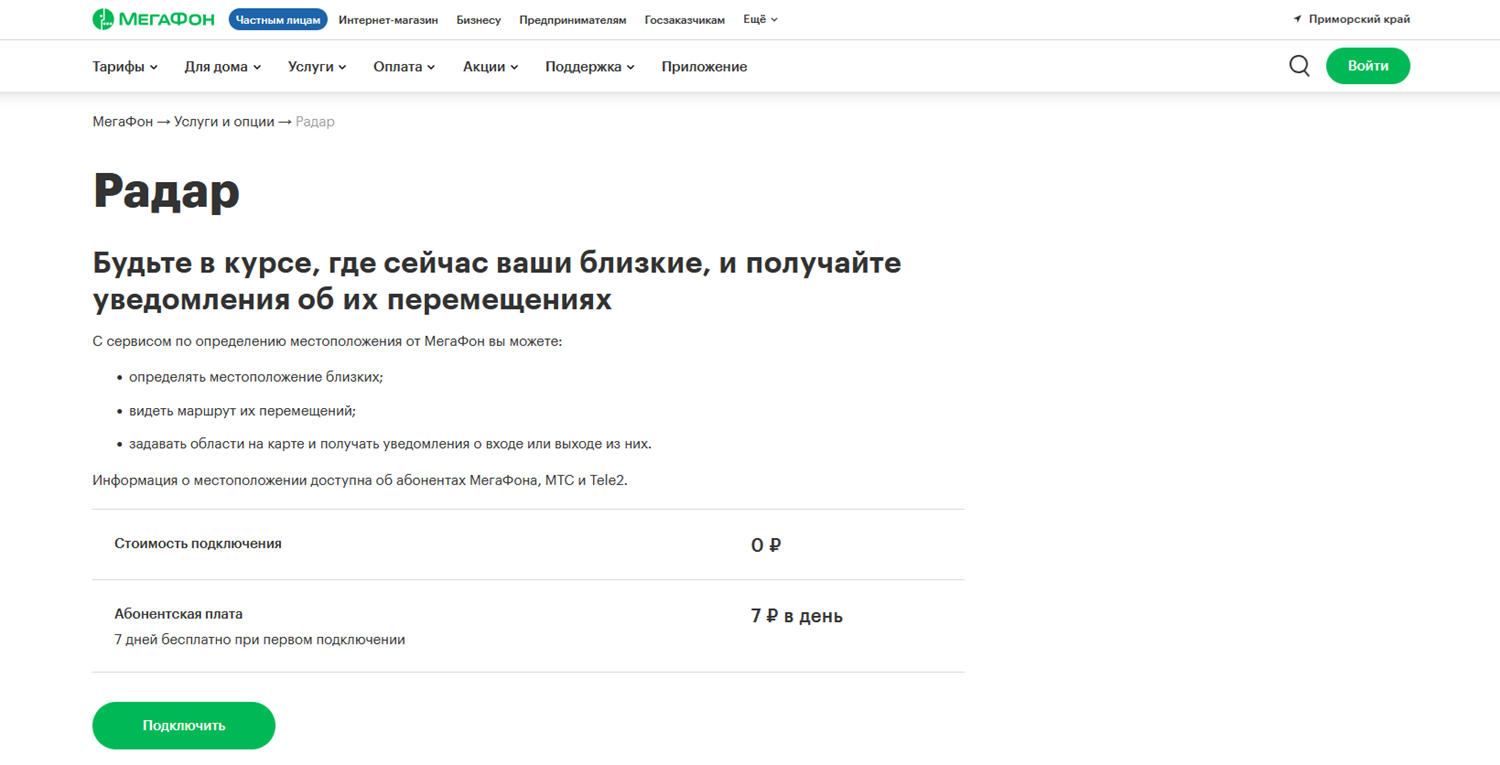
Task: Expand the Акции dropdown menu
Action: (x=490, y=67)
